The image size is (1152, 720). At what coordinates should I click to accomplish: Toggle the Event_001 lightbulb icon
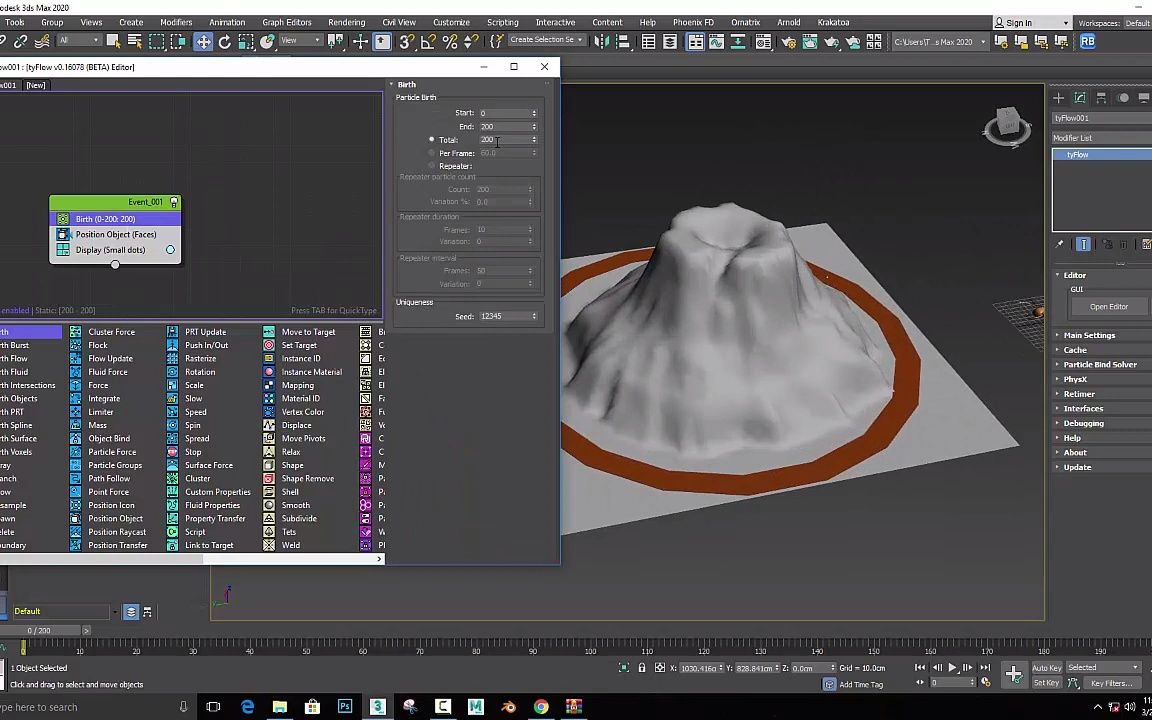click(x=174, y=202)
